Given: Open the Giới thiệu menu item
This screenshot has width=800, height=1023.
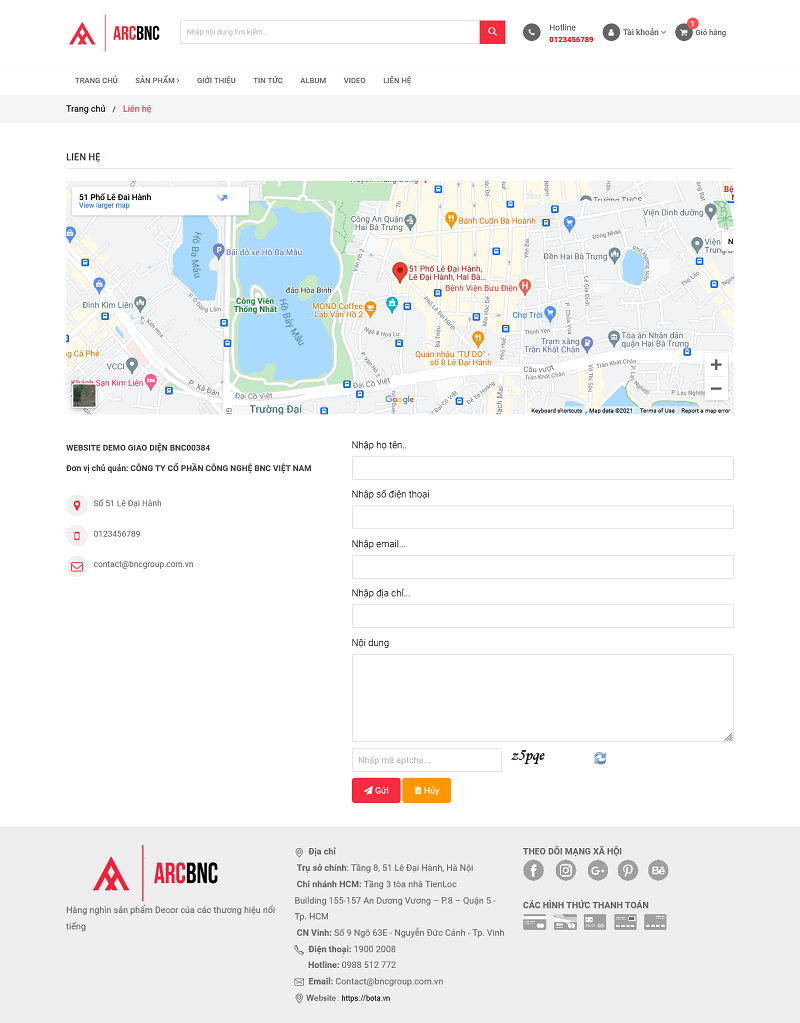Looking at the screenshot, I should click(216, 80).
